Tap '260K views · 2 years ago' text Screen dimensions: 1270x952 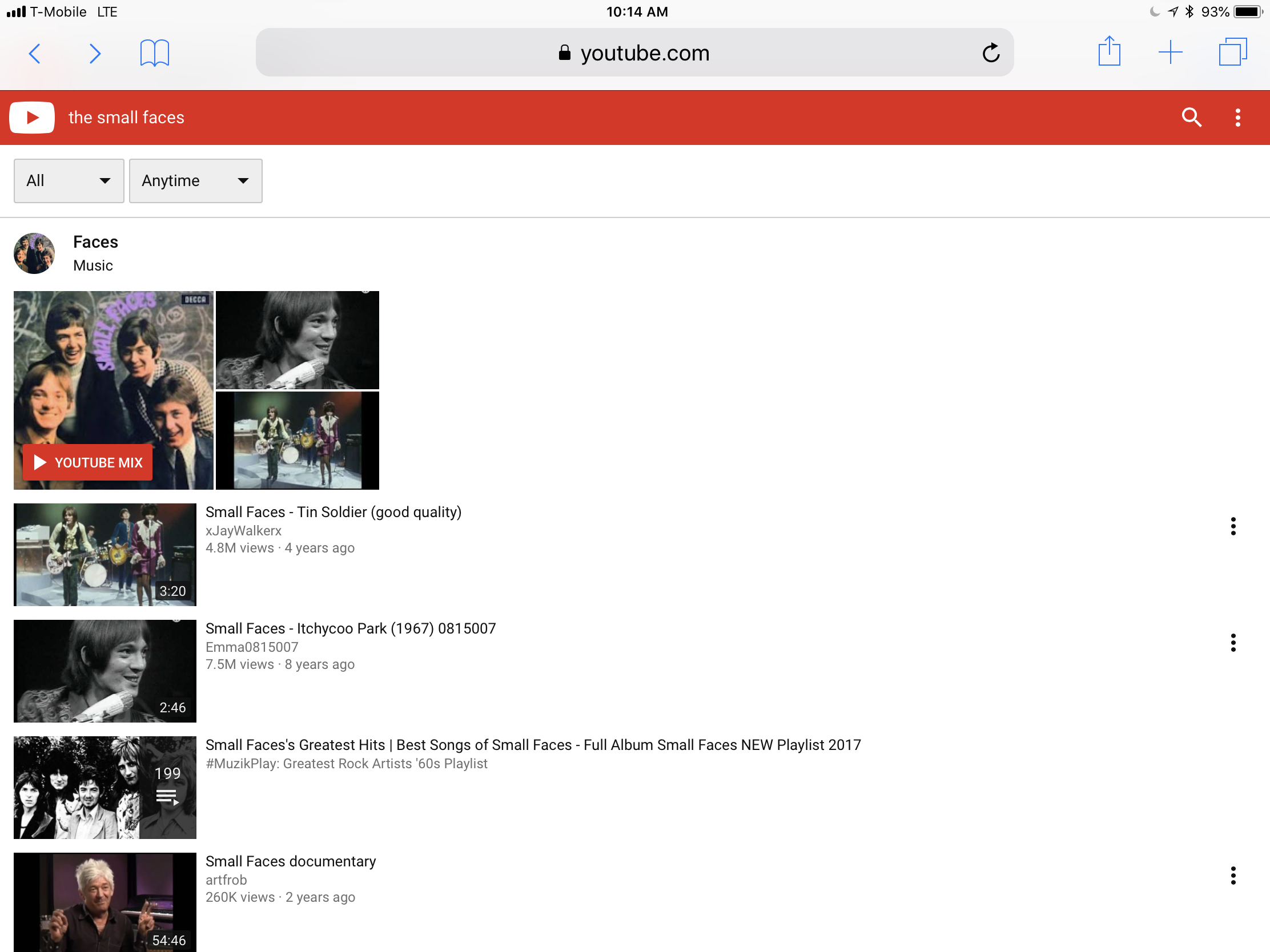pos(280,897)
